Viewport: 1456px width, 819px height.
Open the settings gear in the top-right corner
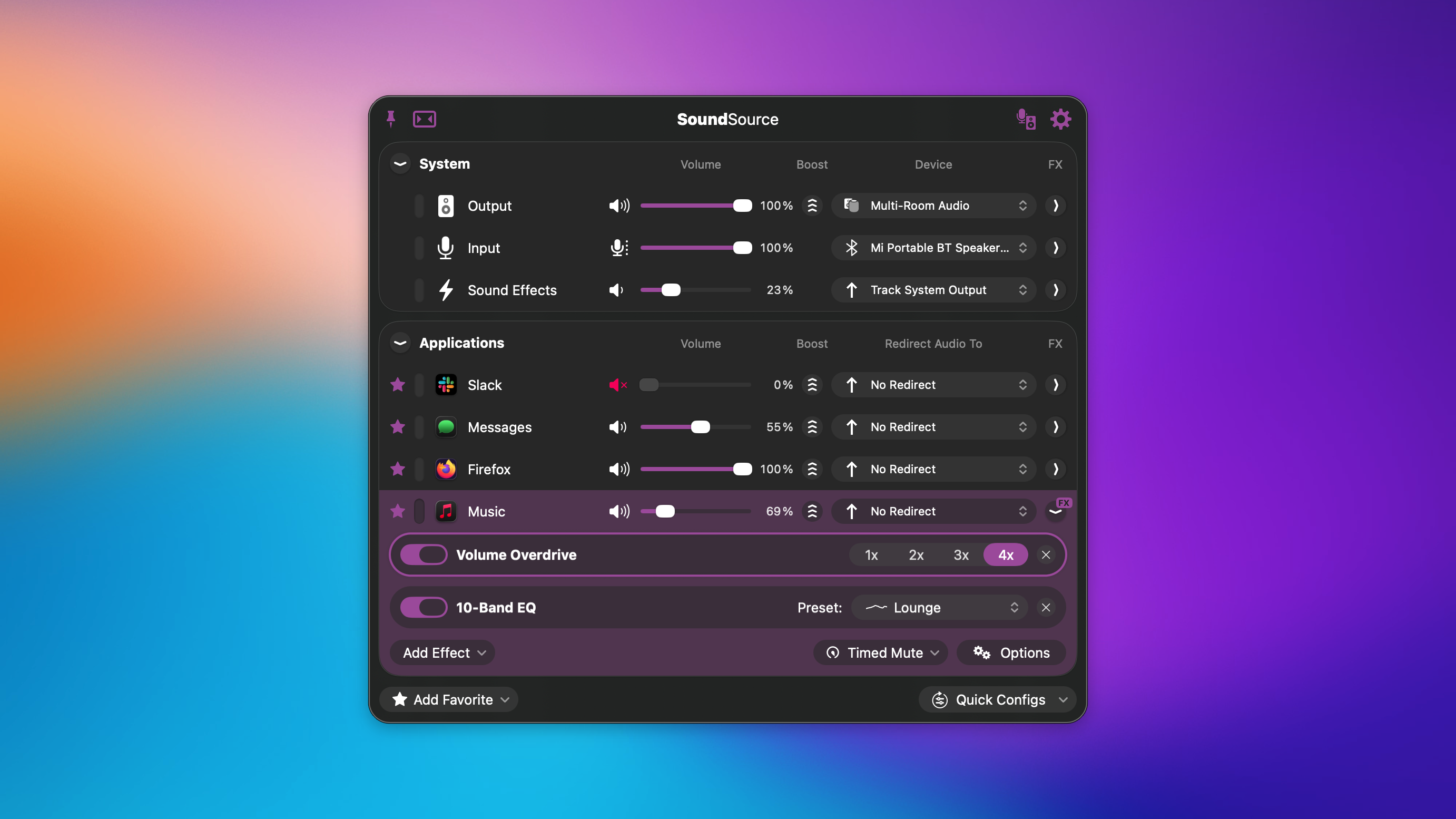pos(1060,119)
